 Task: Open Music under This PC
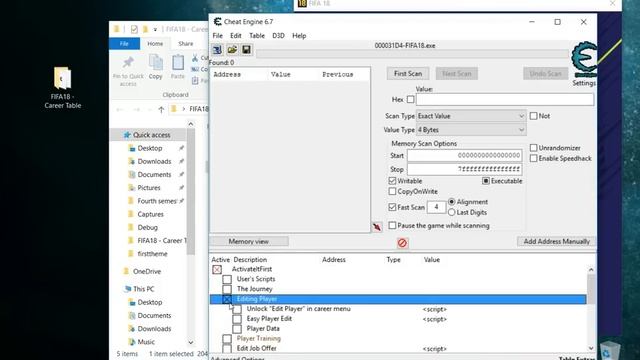coord(146,342)
